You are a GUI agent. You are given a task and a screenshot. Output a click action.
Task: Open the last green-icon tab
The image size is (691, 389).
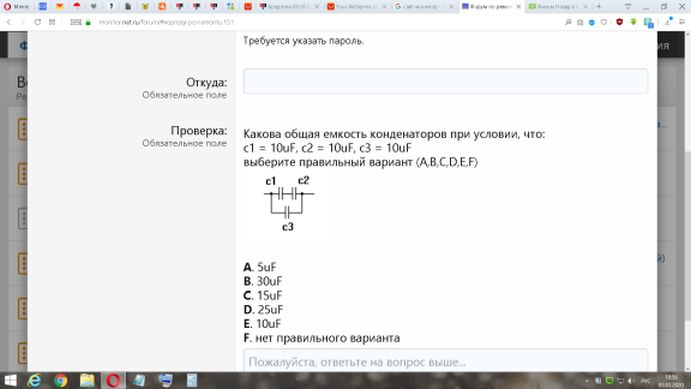pyautogui.click(x=558, y=6)
